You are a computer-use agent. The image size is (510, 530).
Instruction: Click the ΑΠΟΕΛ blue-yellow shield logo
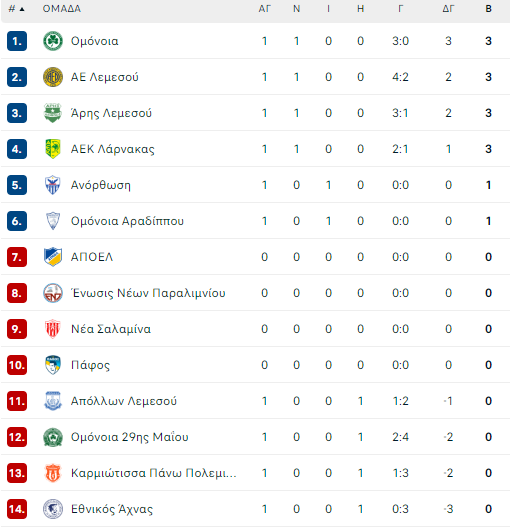pos(53,257)
